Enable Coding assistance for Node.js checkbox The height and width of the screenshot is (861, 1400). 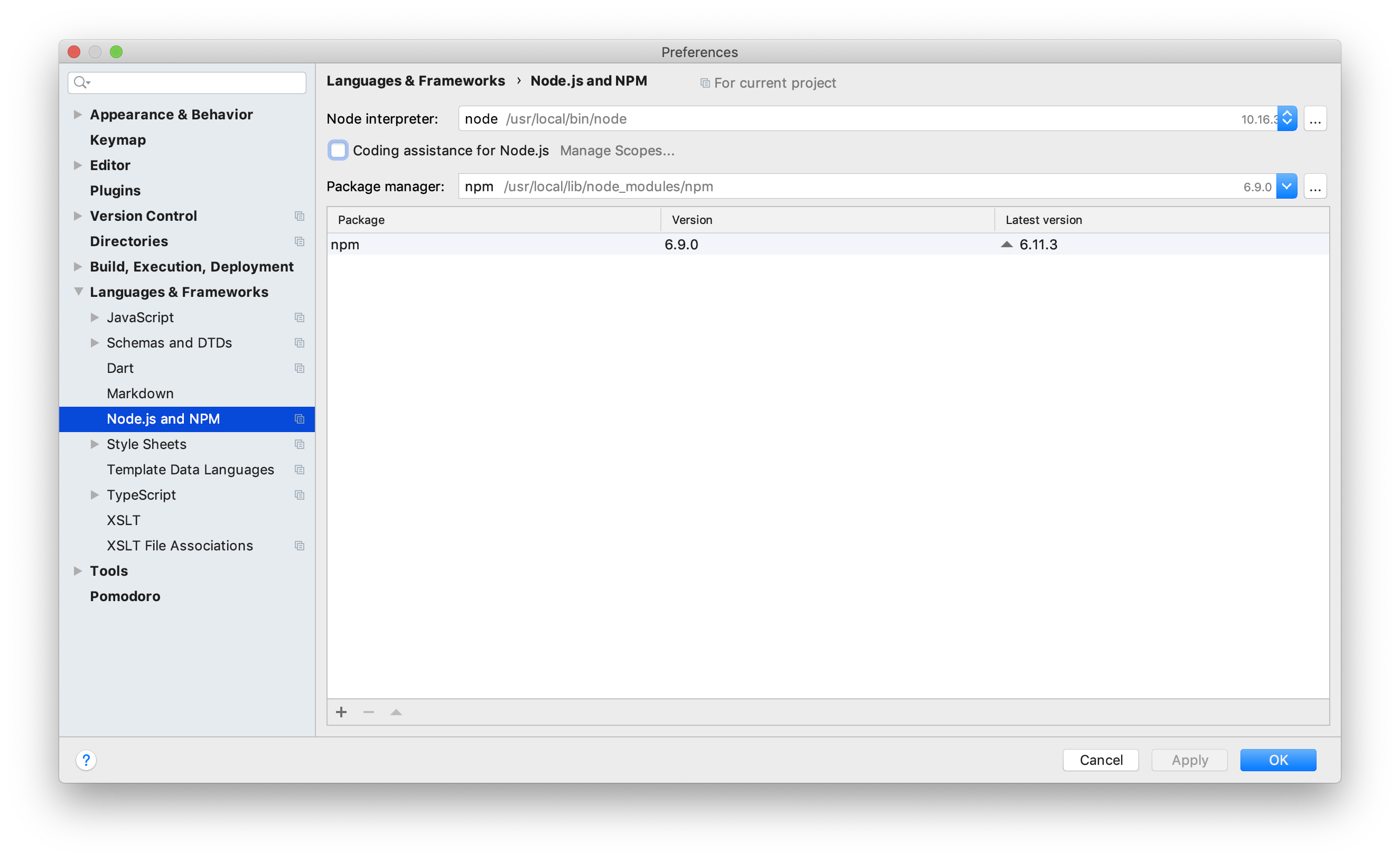click(x=338, y=151)
